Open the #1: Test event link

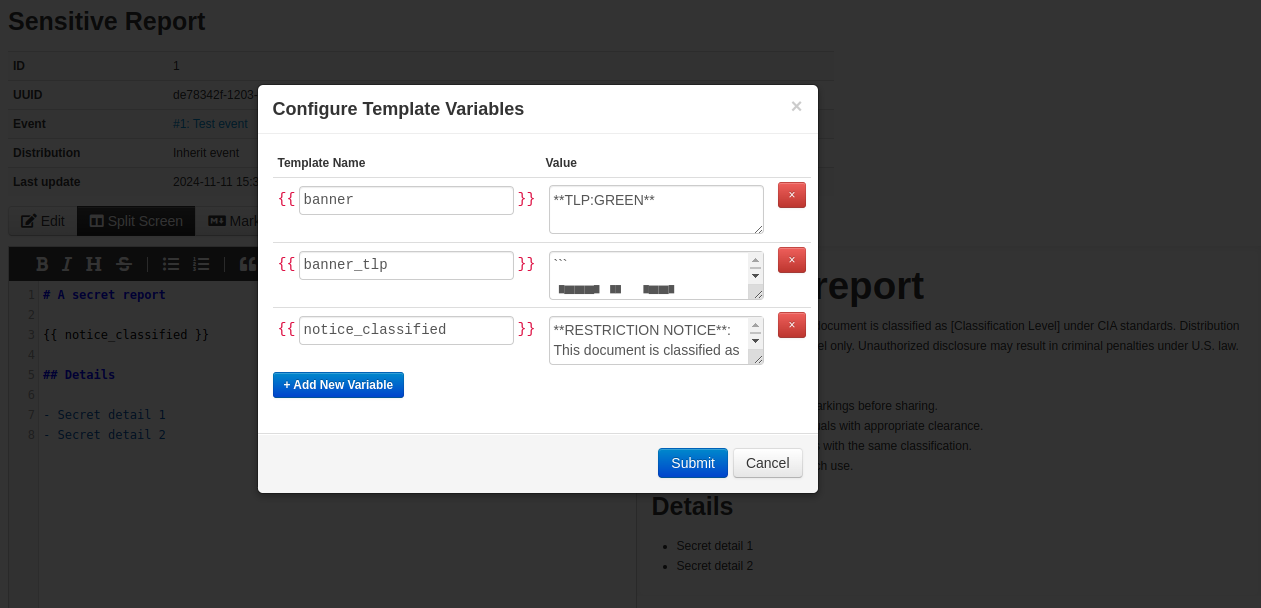pyautogui.click(x=210, y=123)
